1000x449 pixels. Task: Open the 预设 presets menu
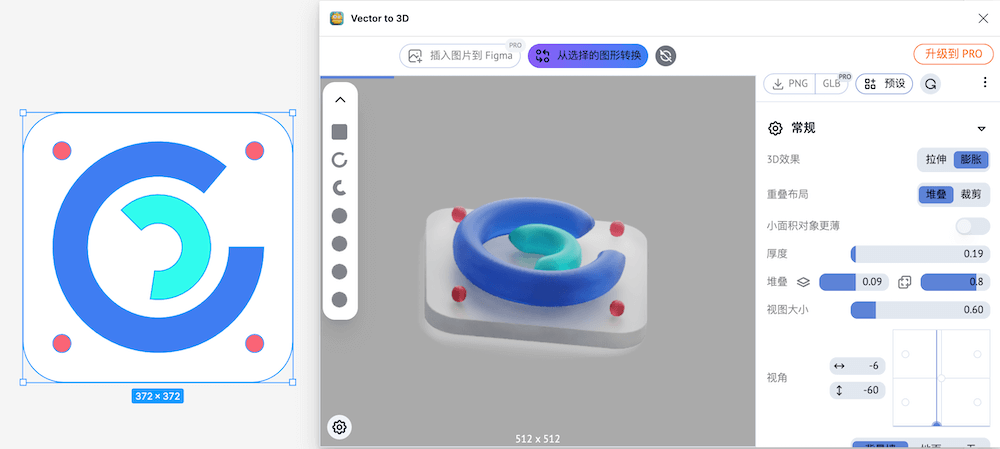click(x=884, y=84)
